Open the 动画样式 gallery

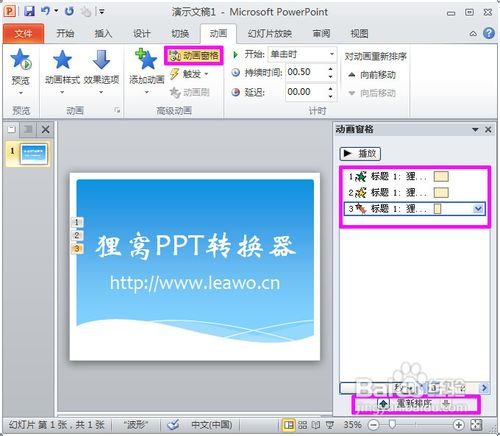[x=62, y=71]
